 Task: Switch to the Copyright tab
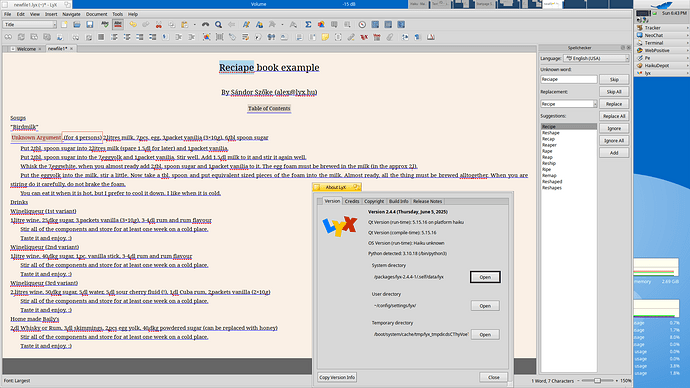click(374, 201)
